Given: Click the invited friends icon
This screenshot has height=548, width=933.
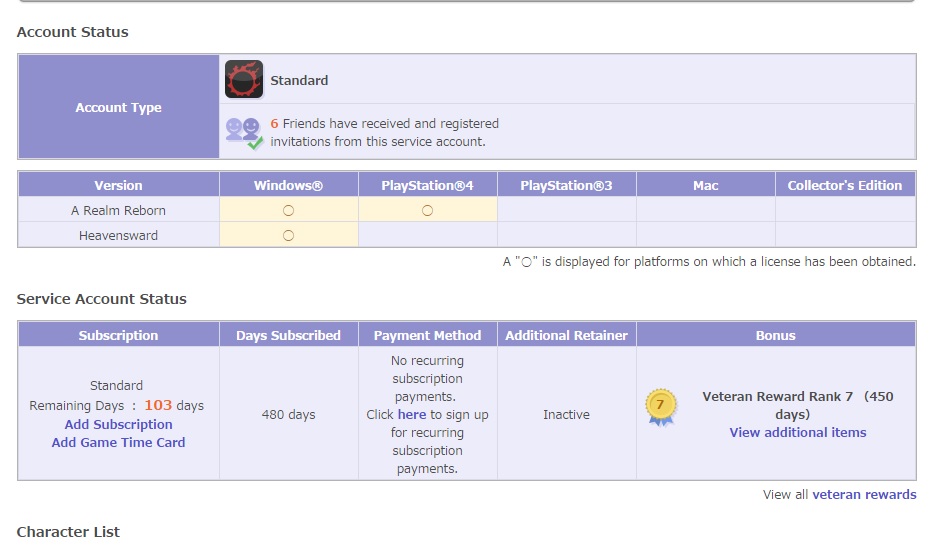Looking at the screenshot, I should [x=245, y=133].
